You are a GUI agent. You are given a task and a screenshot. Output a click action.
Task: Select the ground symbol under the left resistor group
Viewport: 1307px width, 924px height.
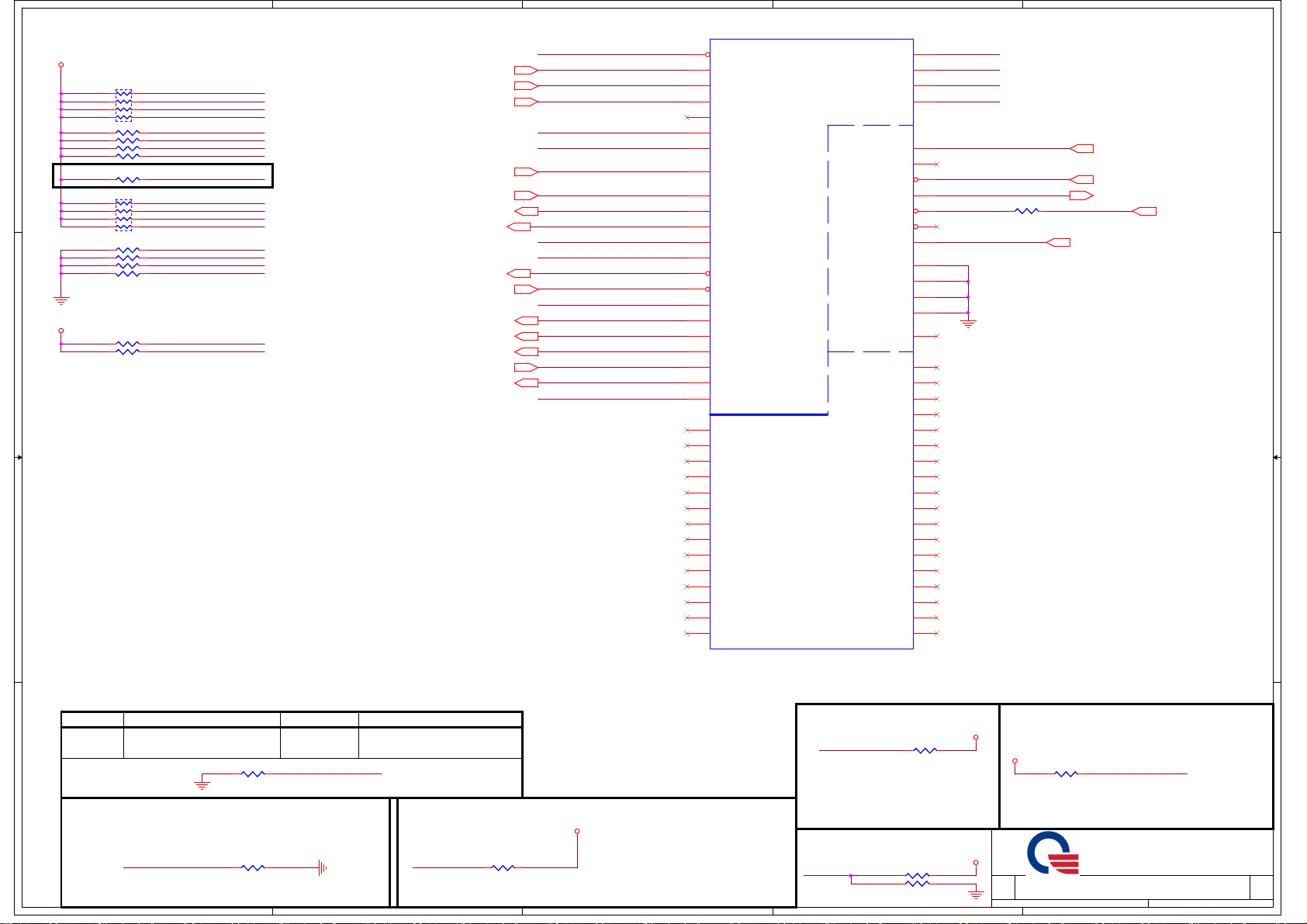pyautogui.click(x=61, y=300)
